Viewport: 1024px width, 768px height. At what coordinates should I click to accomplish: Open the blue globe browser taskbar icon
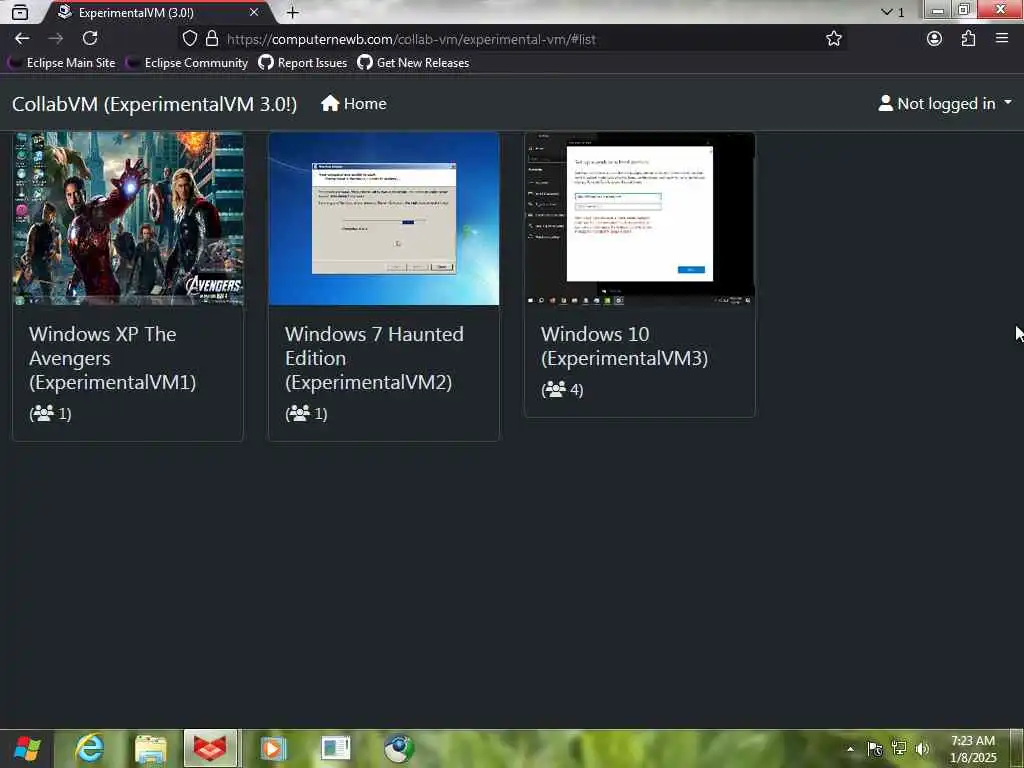coord(398,749)
